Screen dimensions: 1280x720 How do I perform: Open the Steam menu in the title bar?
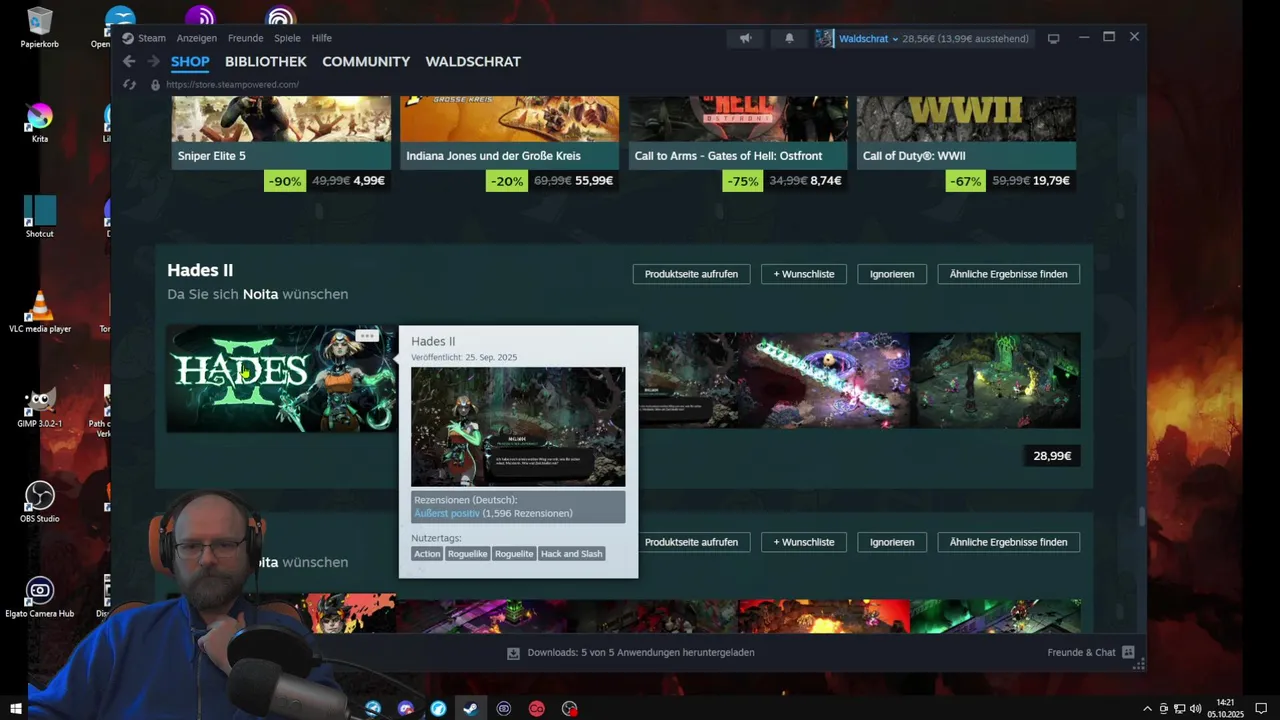tap(152, 38)
